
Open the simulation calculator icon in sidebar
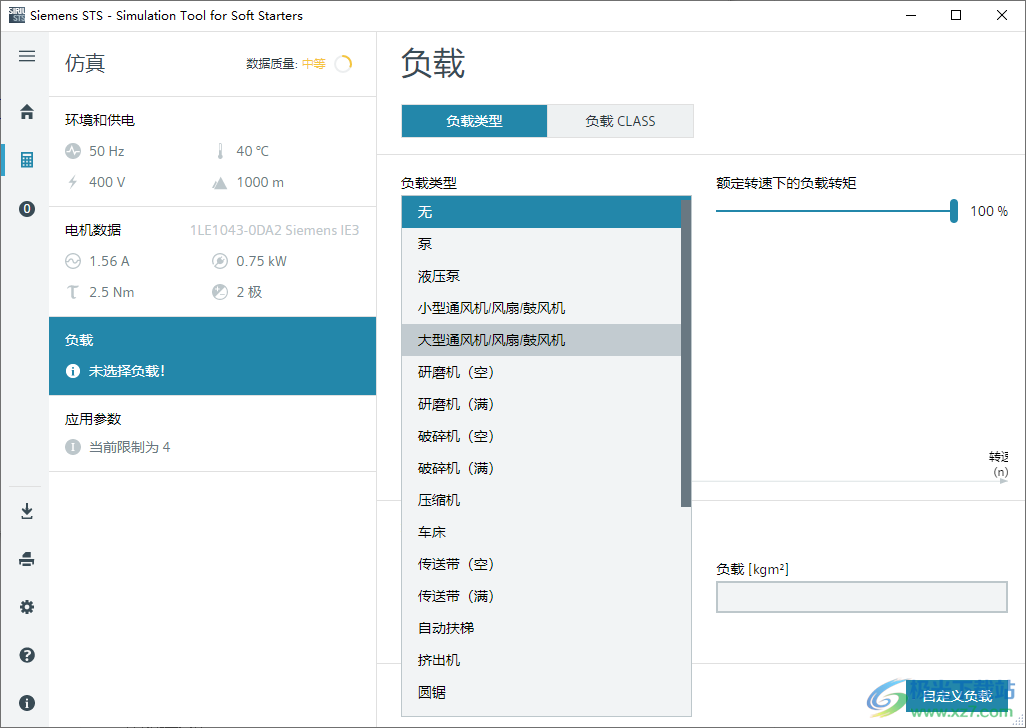tap(27, 160)
